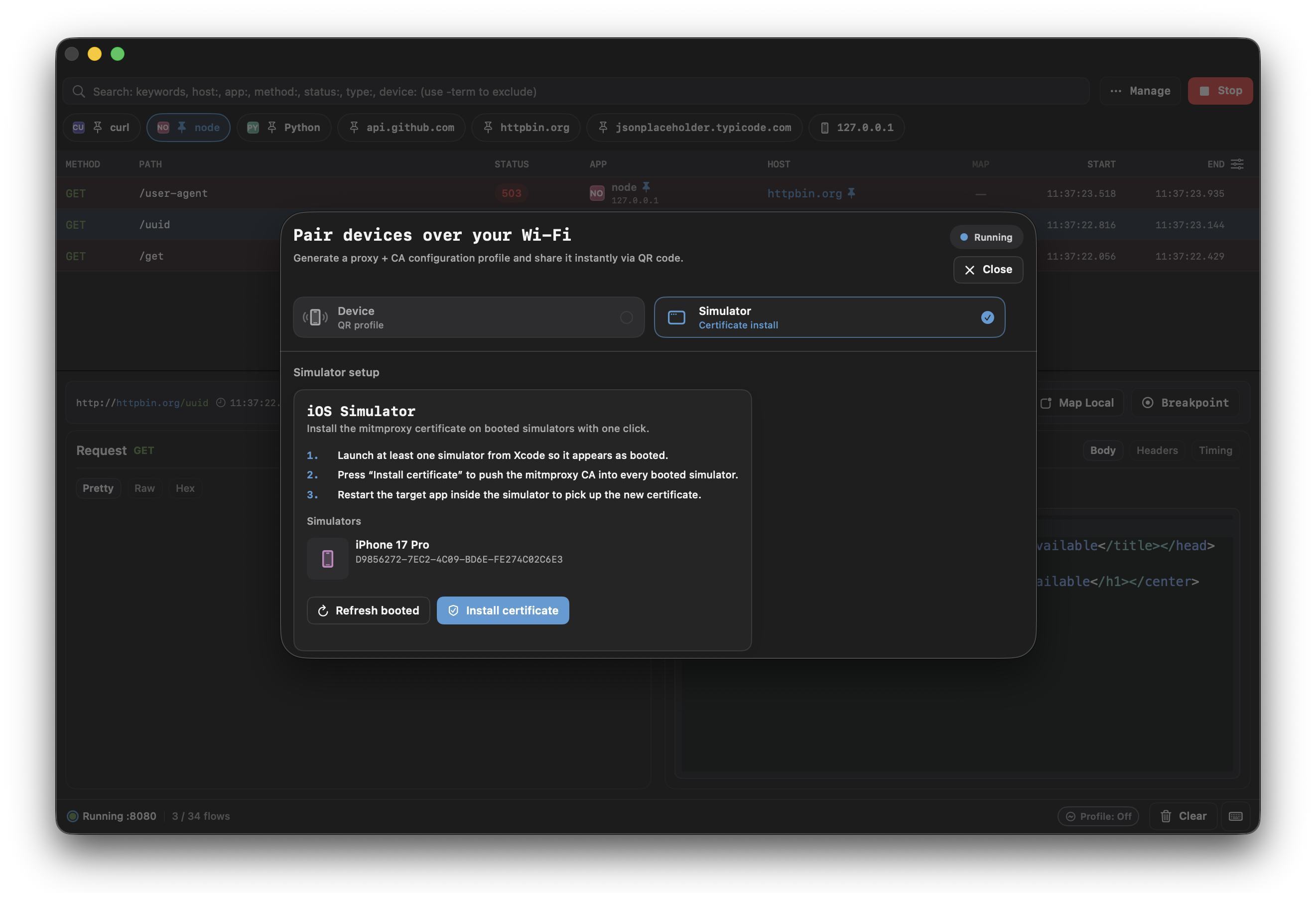Click the search magnifier icon
Image resolution: width=1316 pixels, height=908 pixels.
coord(78,92)
